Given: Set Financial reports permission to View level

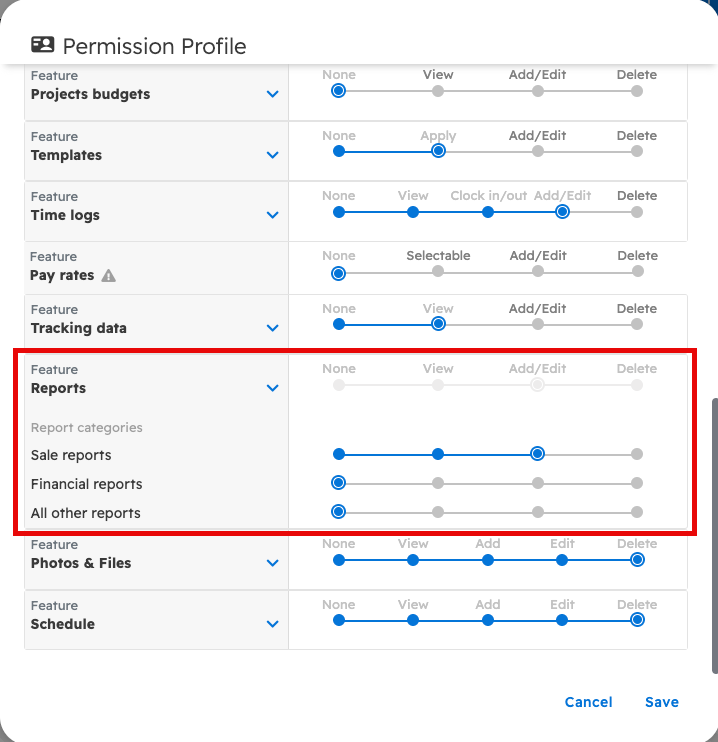Looking at the screenshot, I should 438,483.
